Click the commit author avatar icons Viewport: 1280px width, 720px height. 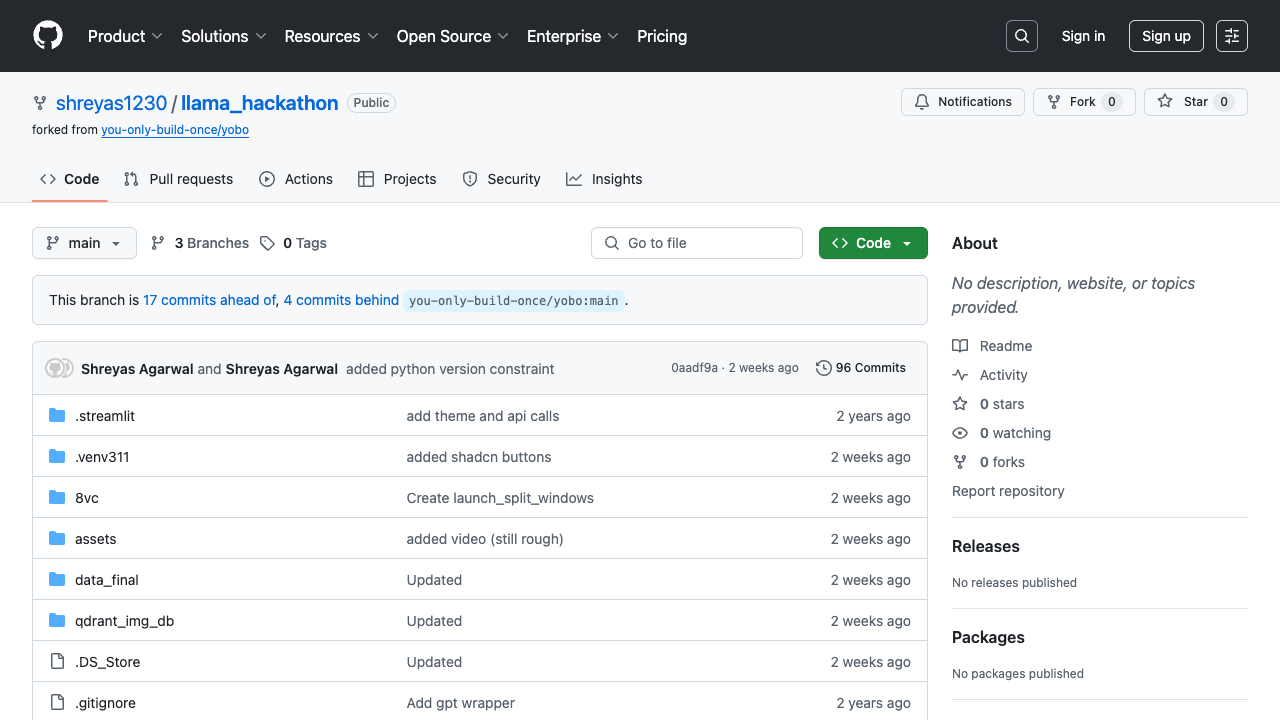pyautogui.click(x=60, y=368)
